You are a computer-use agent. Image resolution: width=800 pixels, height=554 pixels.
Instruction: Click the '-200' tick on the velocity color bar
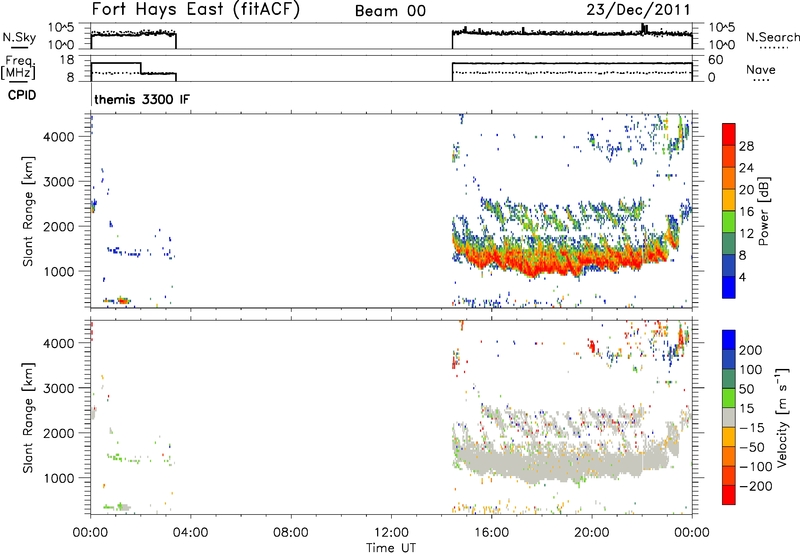[755, 486]
